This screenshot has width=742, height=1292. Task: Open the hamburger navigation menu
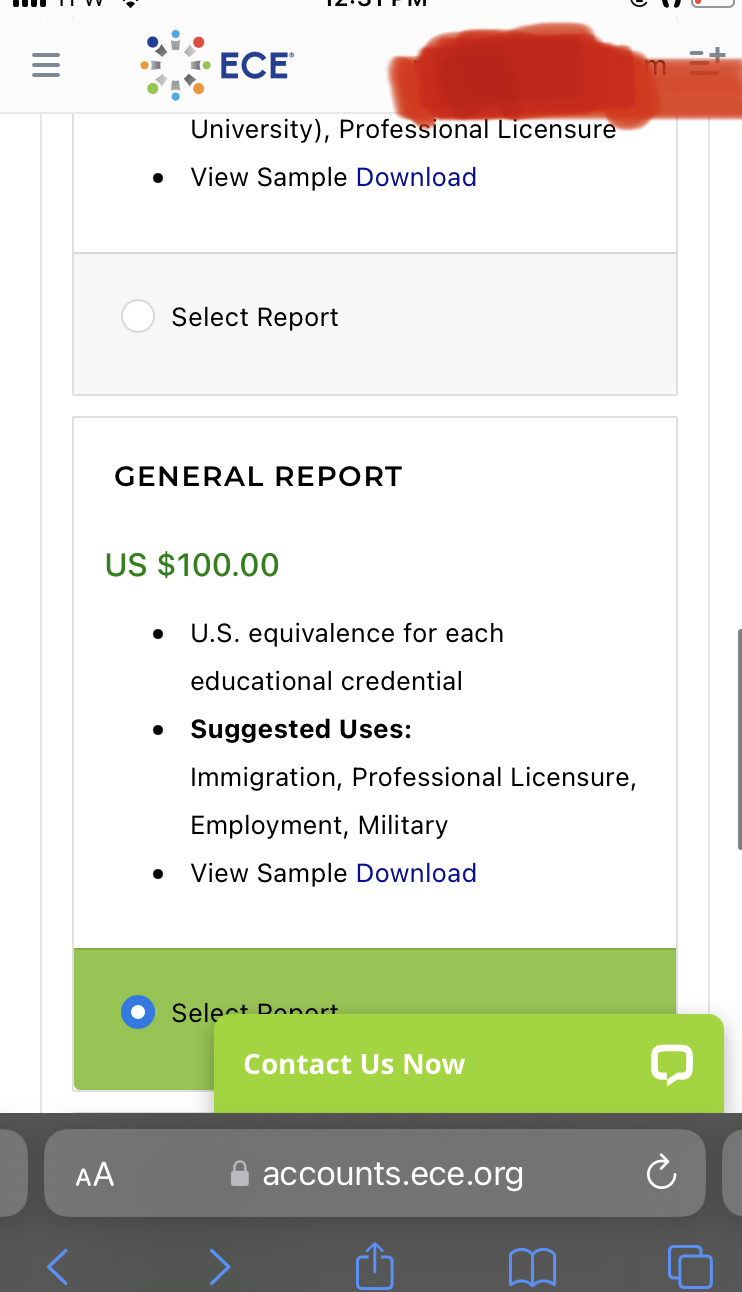click(46, 65)
